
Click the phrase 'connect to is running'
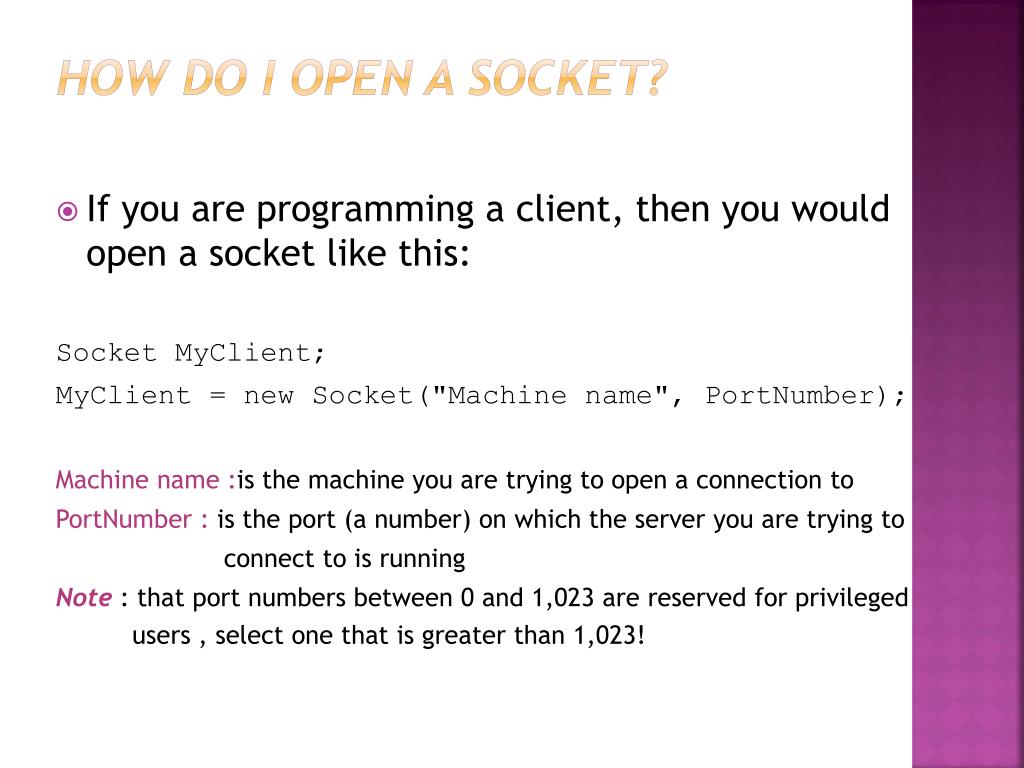click(344, 559)
